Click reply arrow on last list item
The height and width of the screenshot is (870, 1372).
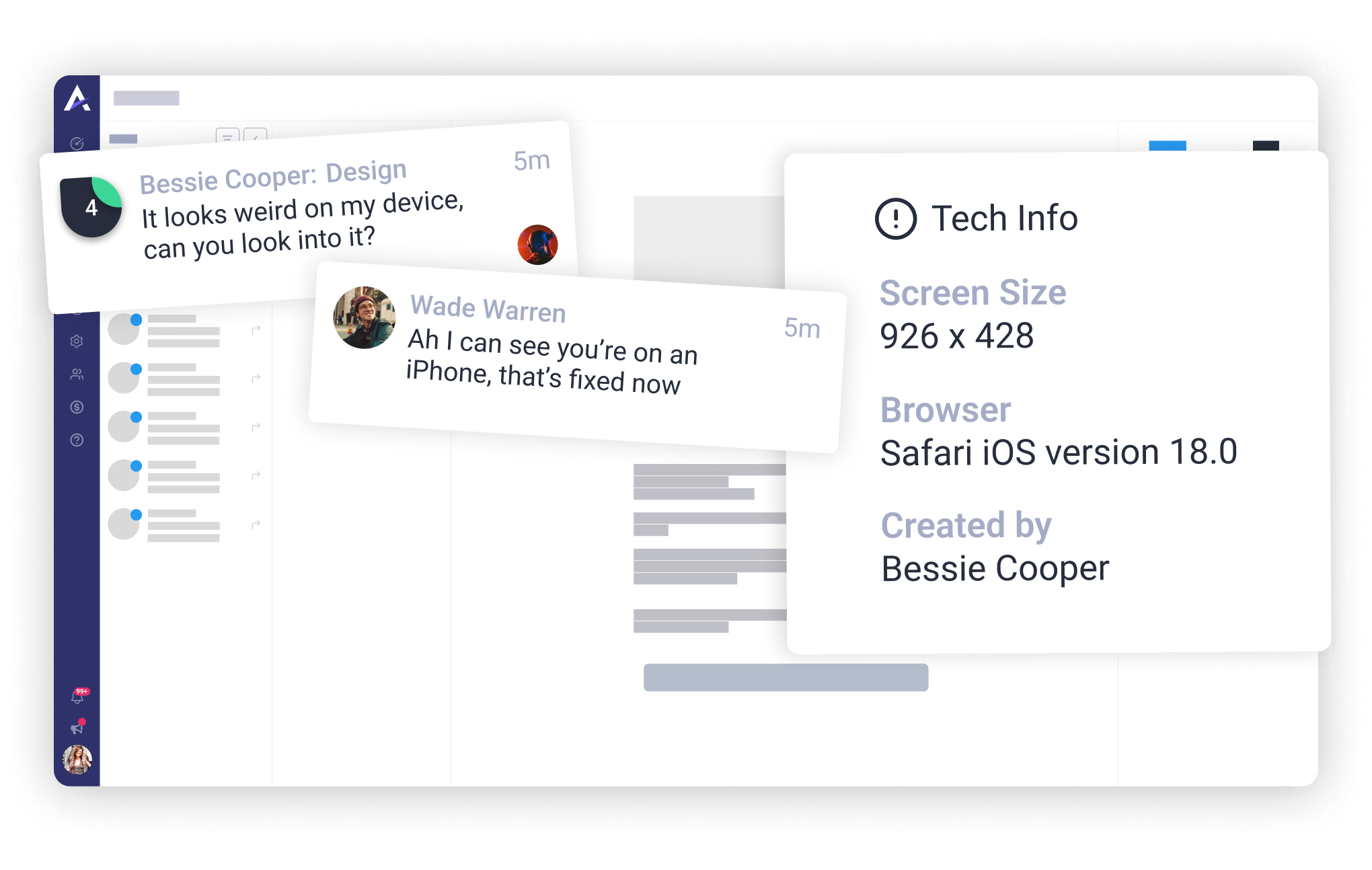tap(256, 524)
